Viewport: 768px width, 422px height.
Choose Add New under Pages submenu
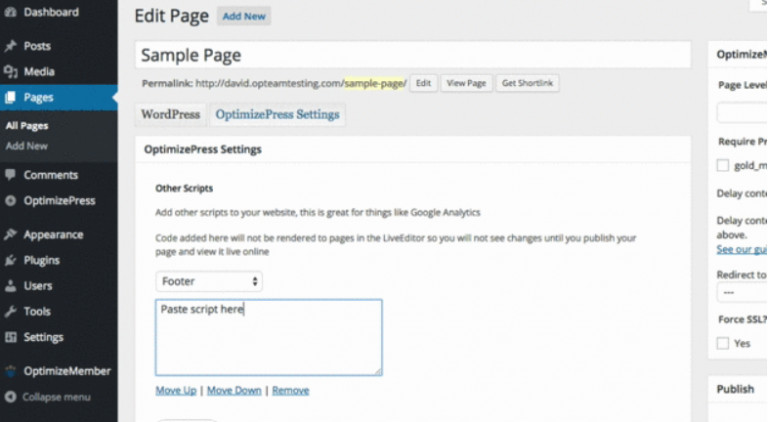[x=26, y=146]
